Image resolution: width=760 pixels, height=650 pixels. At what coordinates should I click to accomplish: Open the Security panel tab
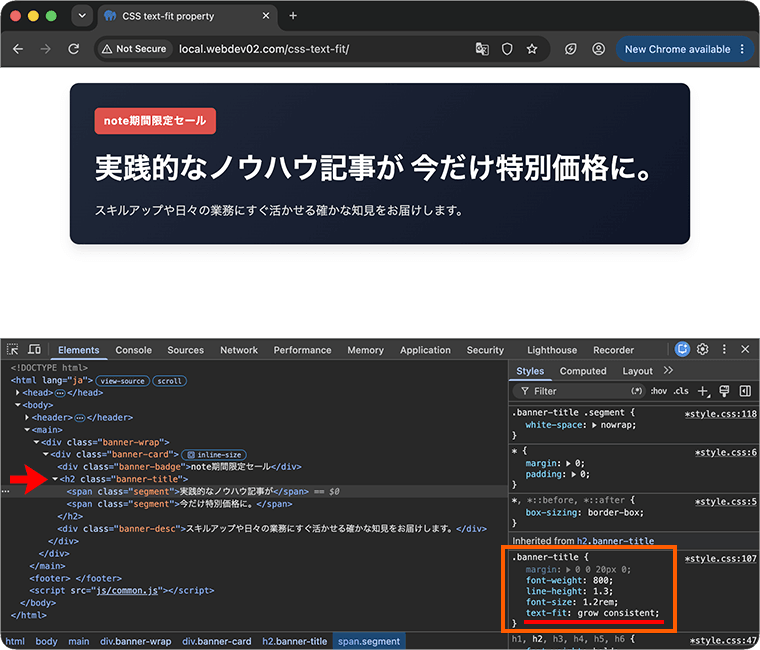coord(485,350)
